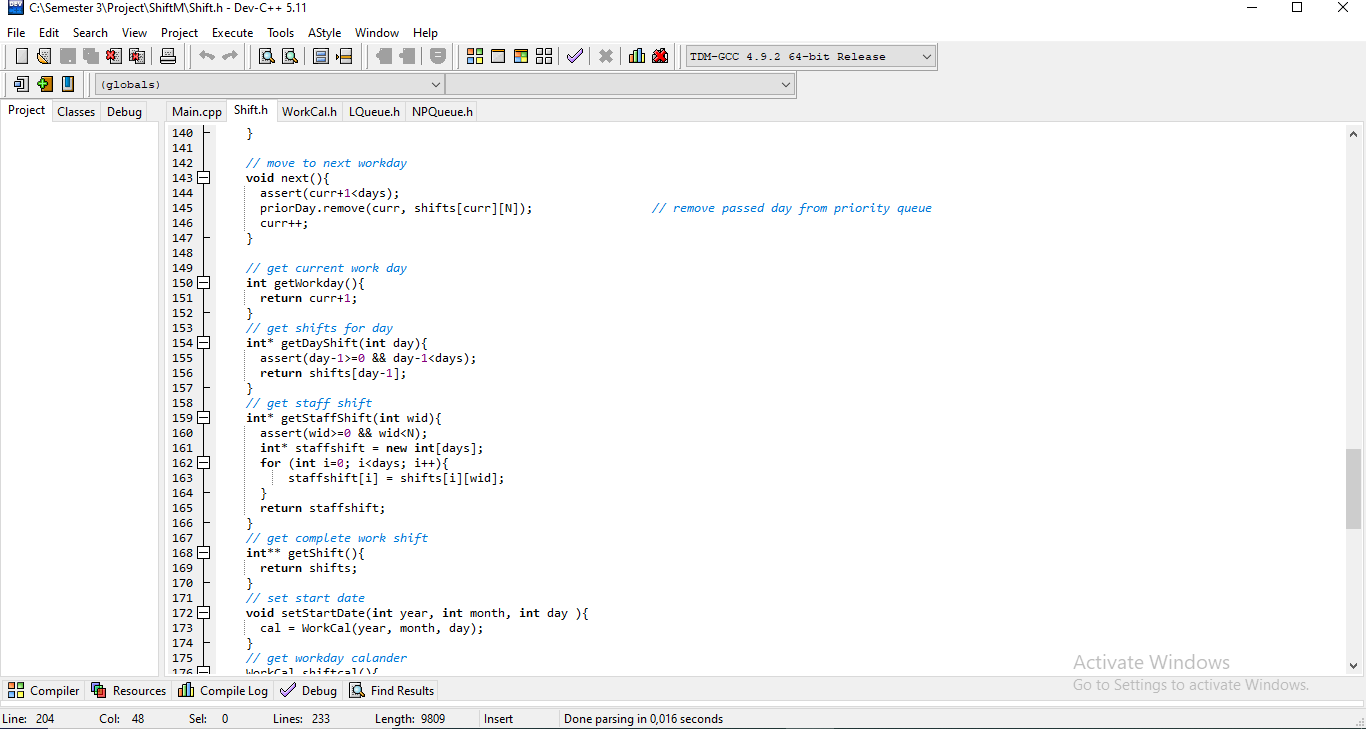
Task: Collapse getShift() fold at line 168
Action: [x=204, y=553]
